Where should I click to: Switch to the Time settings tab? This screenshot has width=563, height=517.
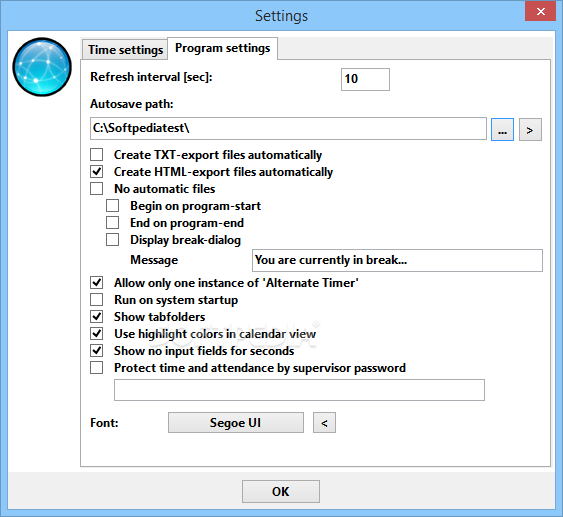point(125,50)
